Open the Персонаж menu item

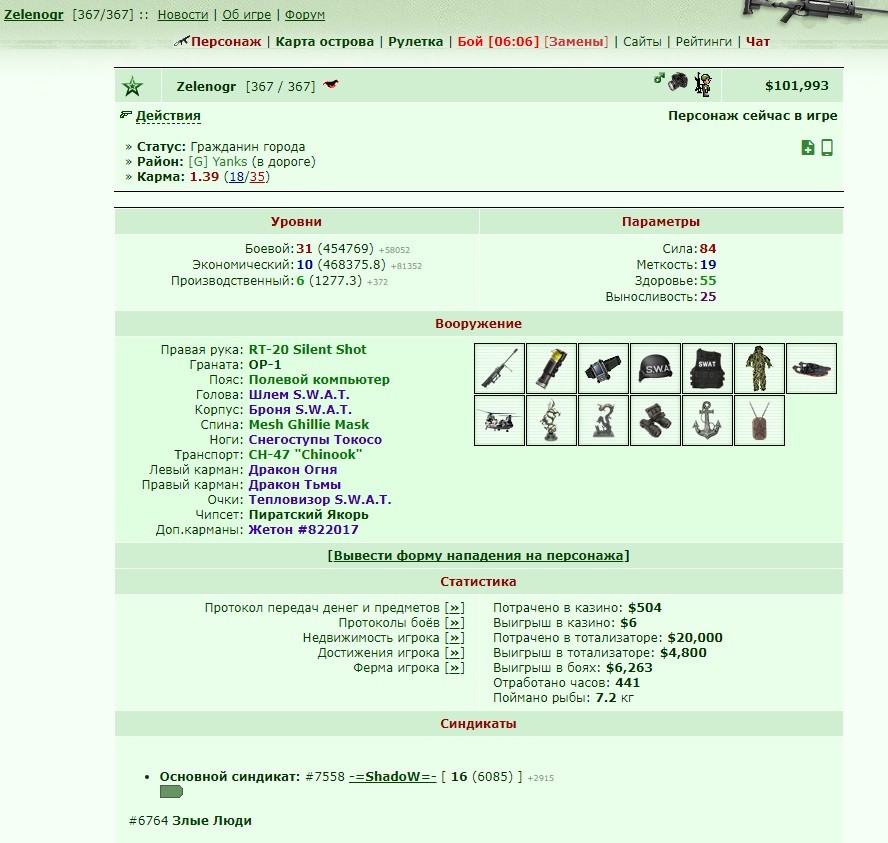(226, 41)
